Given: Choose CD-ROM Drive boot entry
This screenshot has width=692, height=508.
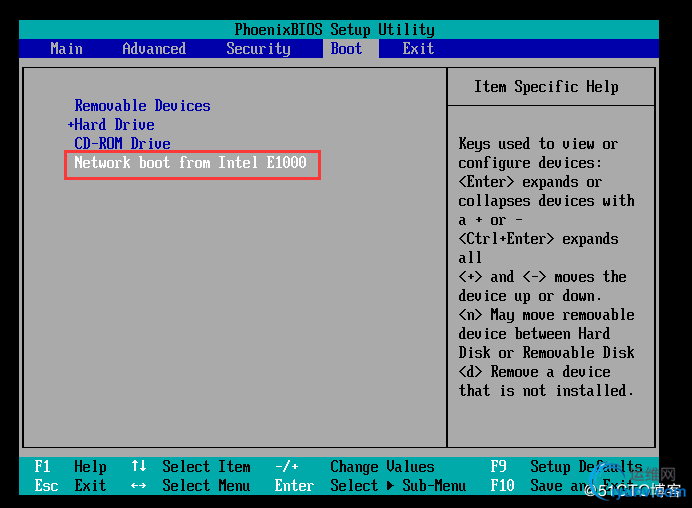Looking at the screenshot, I should coord(122,143).
